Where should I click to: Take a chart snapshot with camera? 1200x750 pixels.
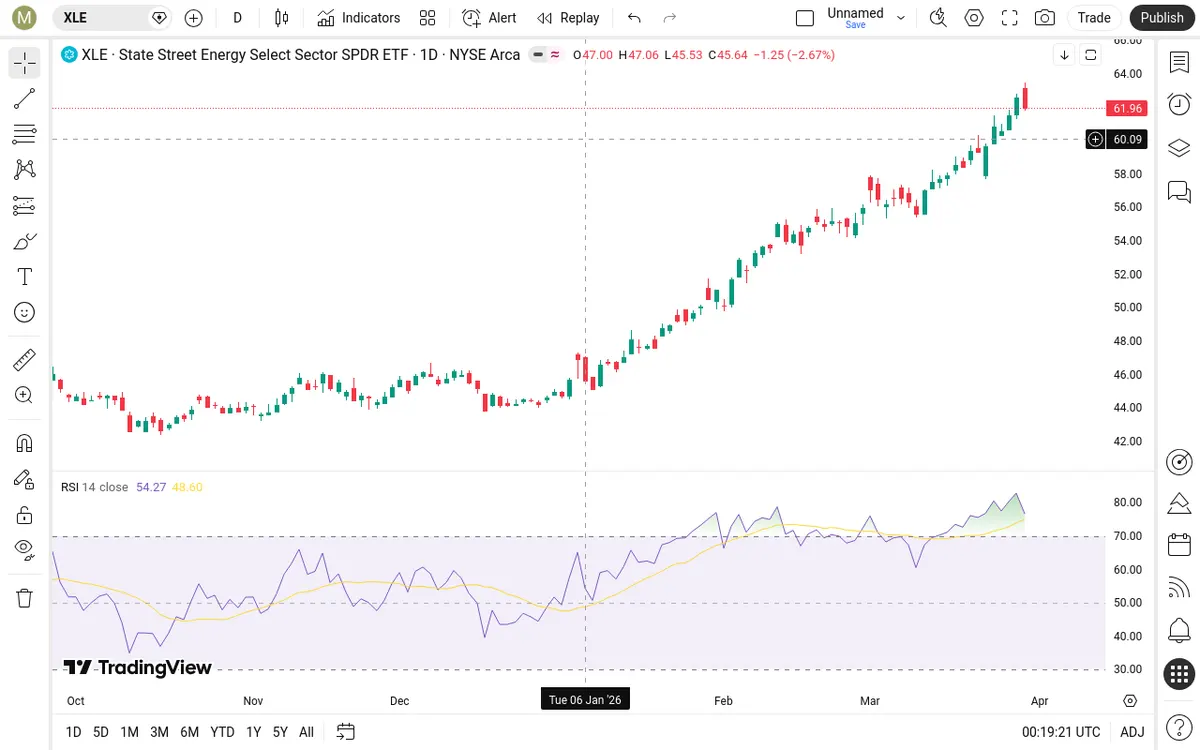point(1045,18)
